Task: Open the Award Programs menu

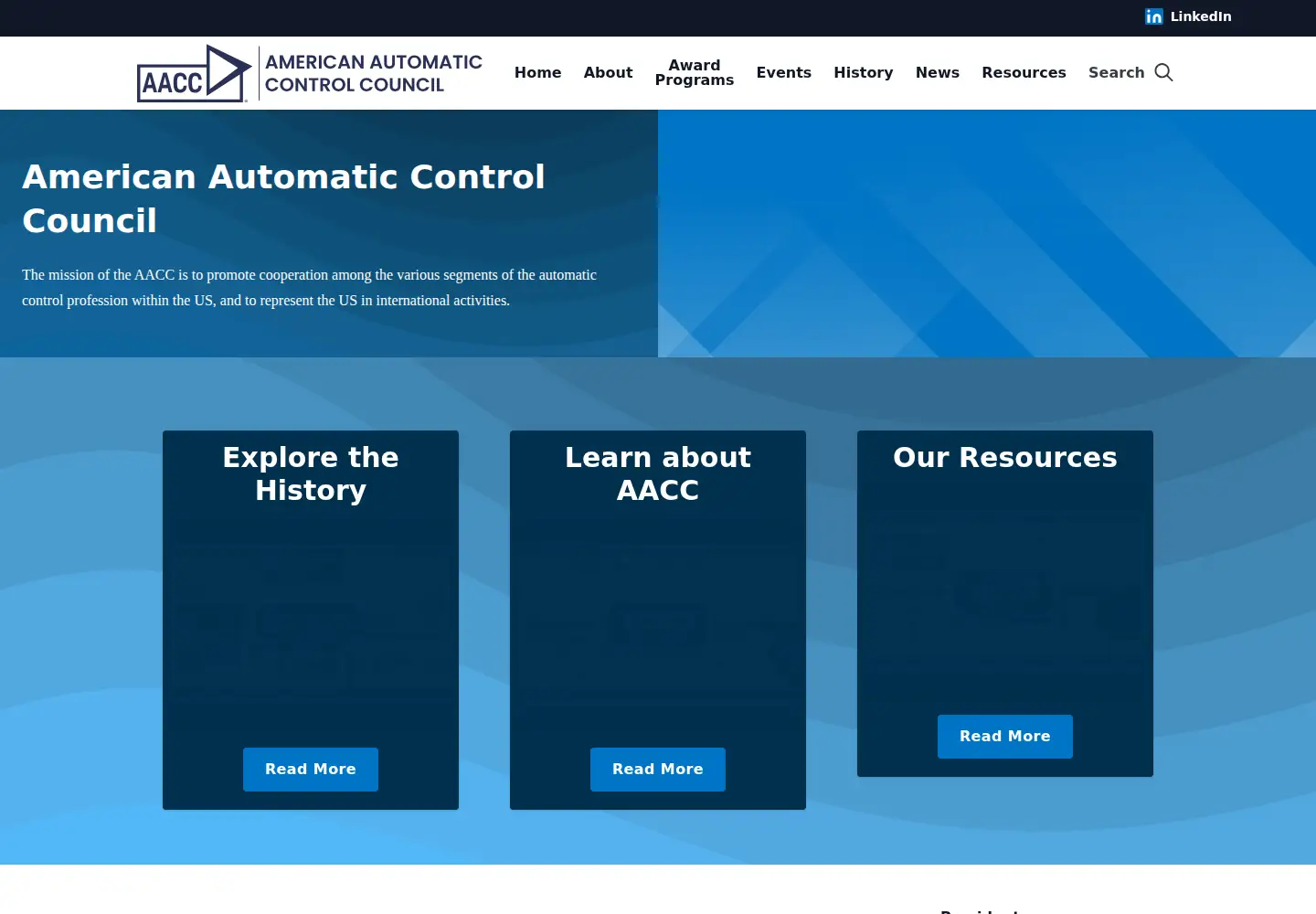Action: tap(695, 72)
